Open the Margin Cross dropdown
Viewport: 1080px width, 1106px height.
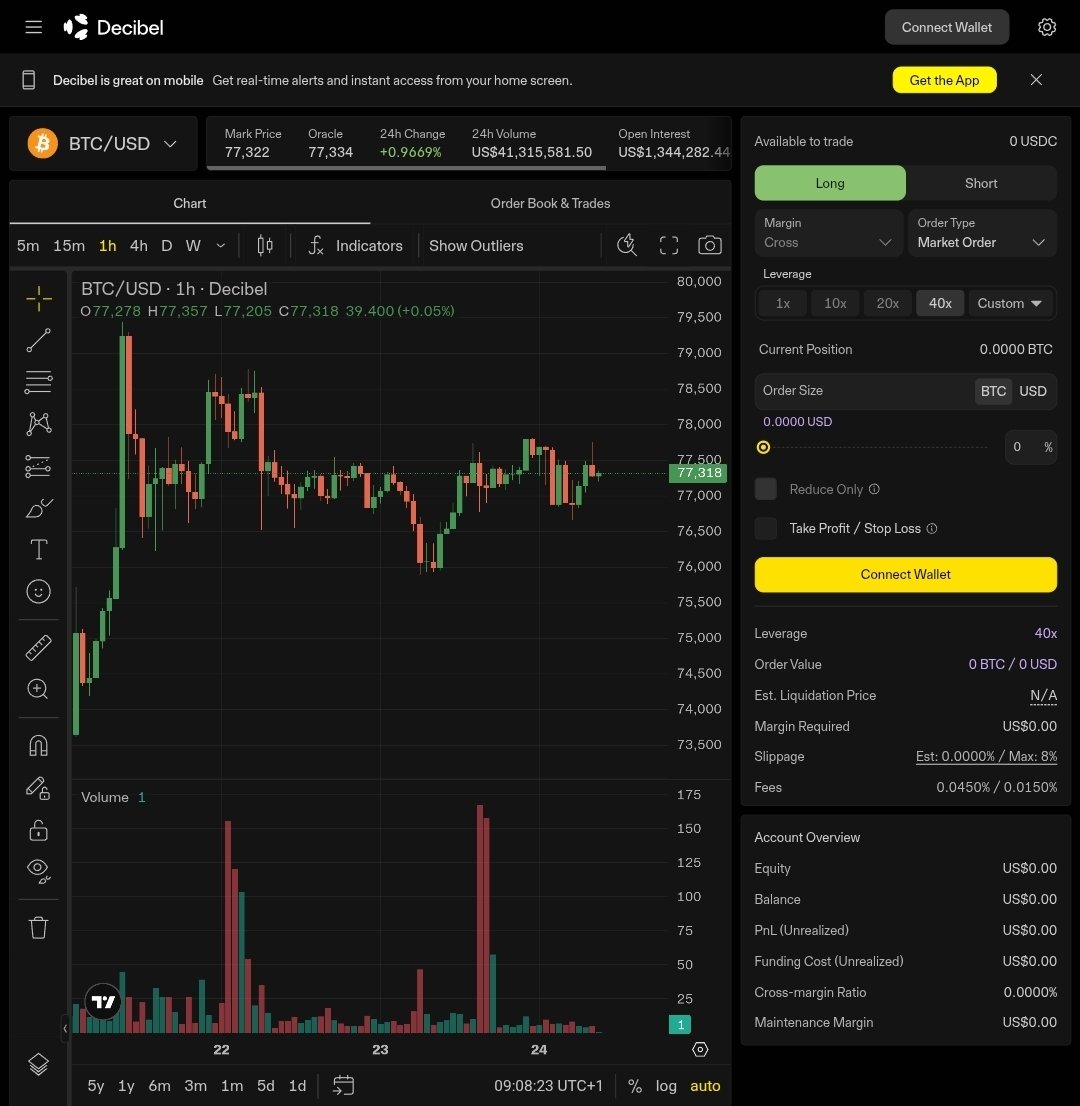tap(828, 233)
